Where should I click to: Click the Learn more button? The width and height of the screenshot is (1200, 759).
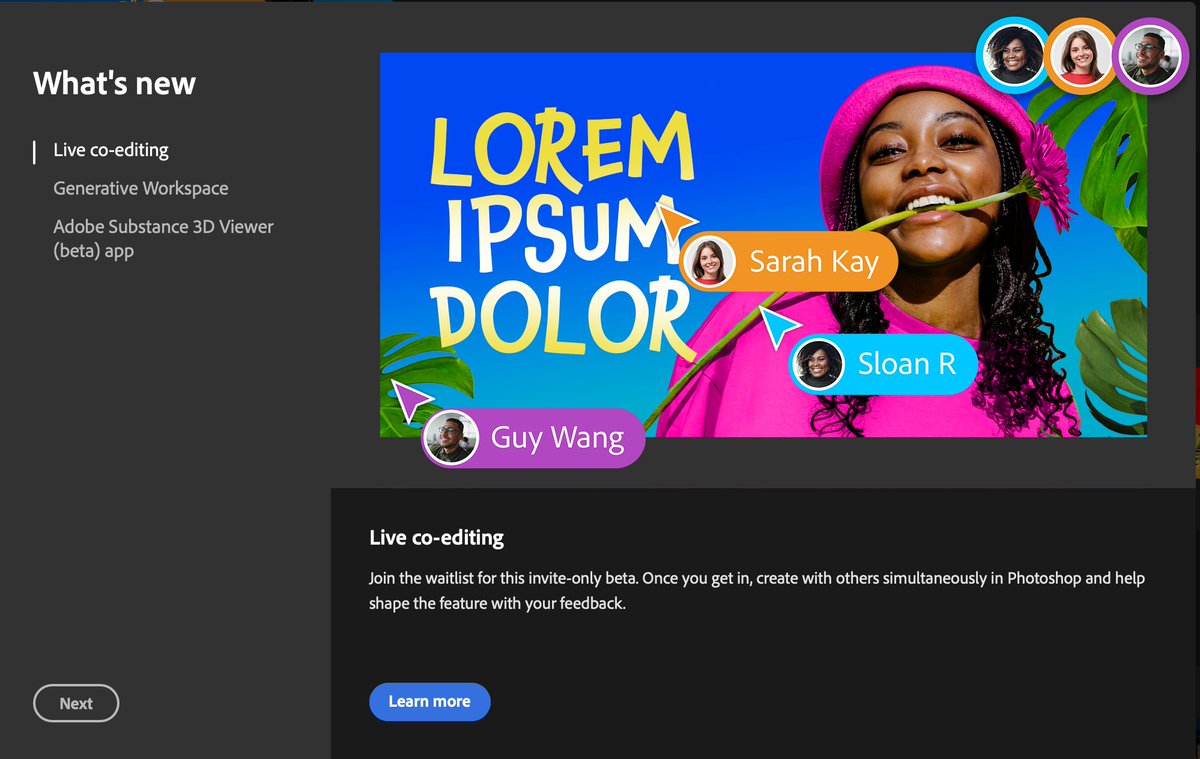[429, 701]
